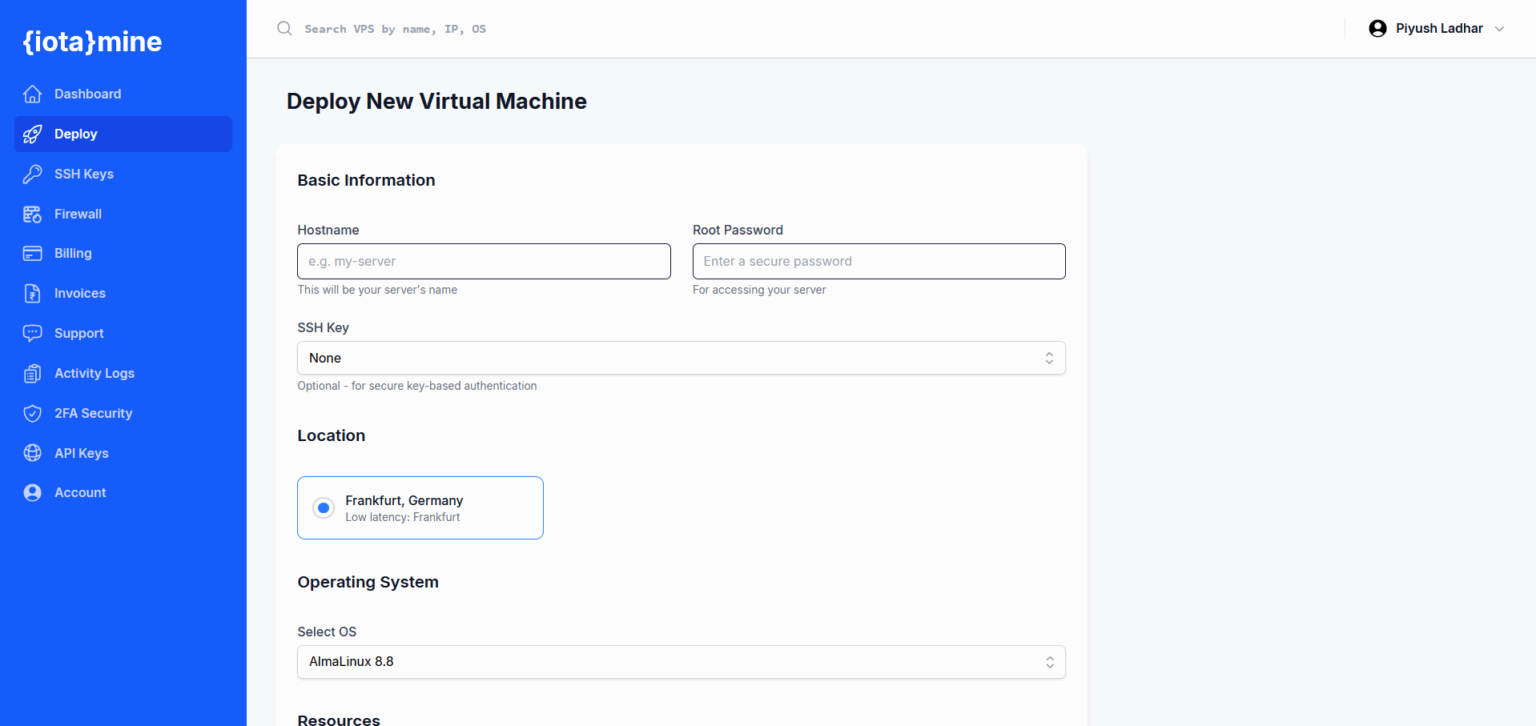
Task: Click into the Root Password field
Action: (878, 261)
